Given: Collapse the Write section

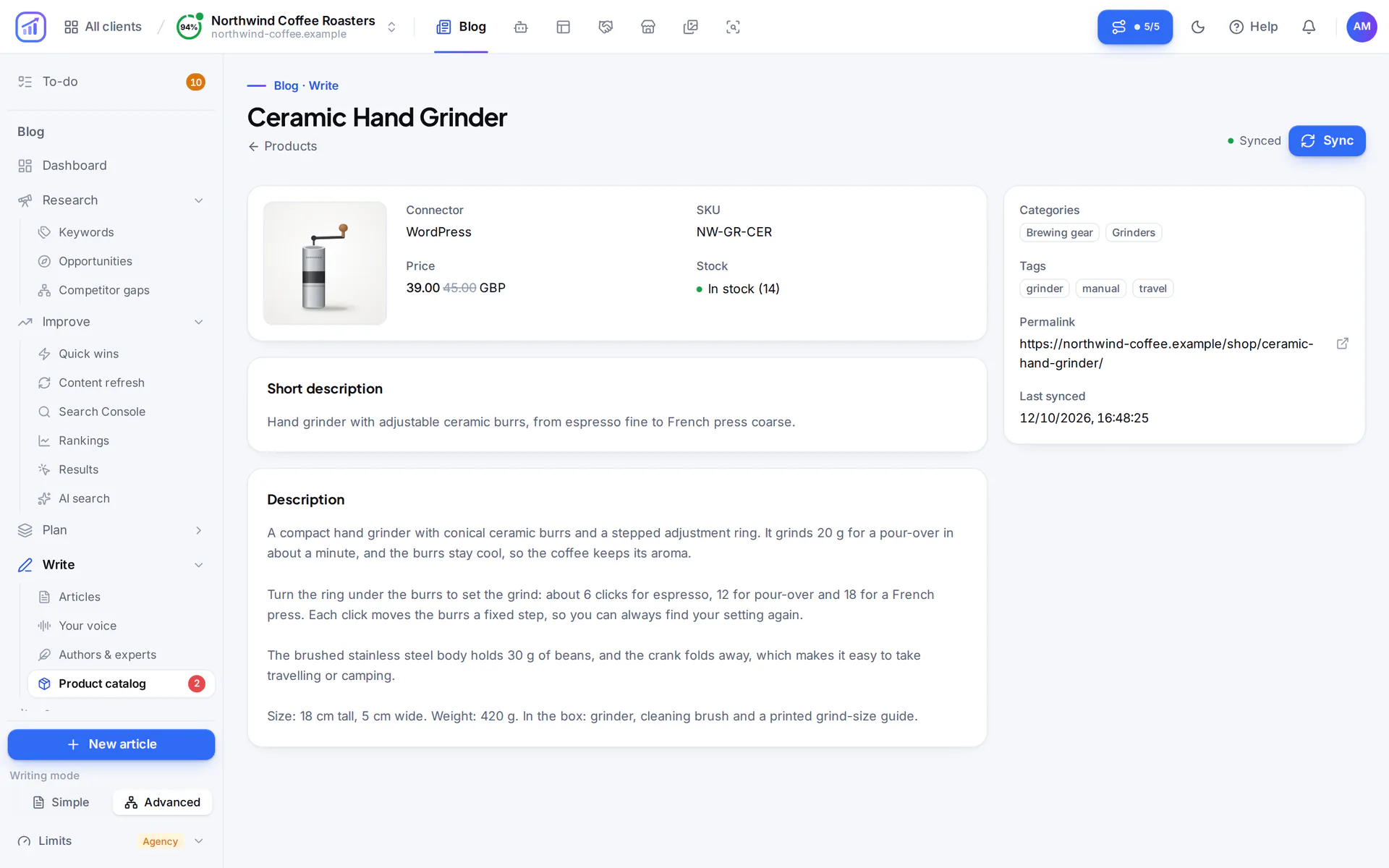Looking at the screenshot, I should tap(111, 565).
